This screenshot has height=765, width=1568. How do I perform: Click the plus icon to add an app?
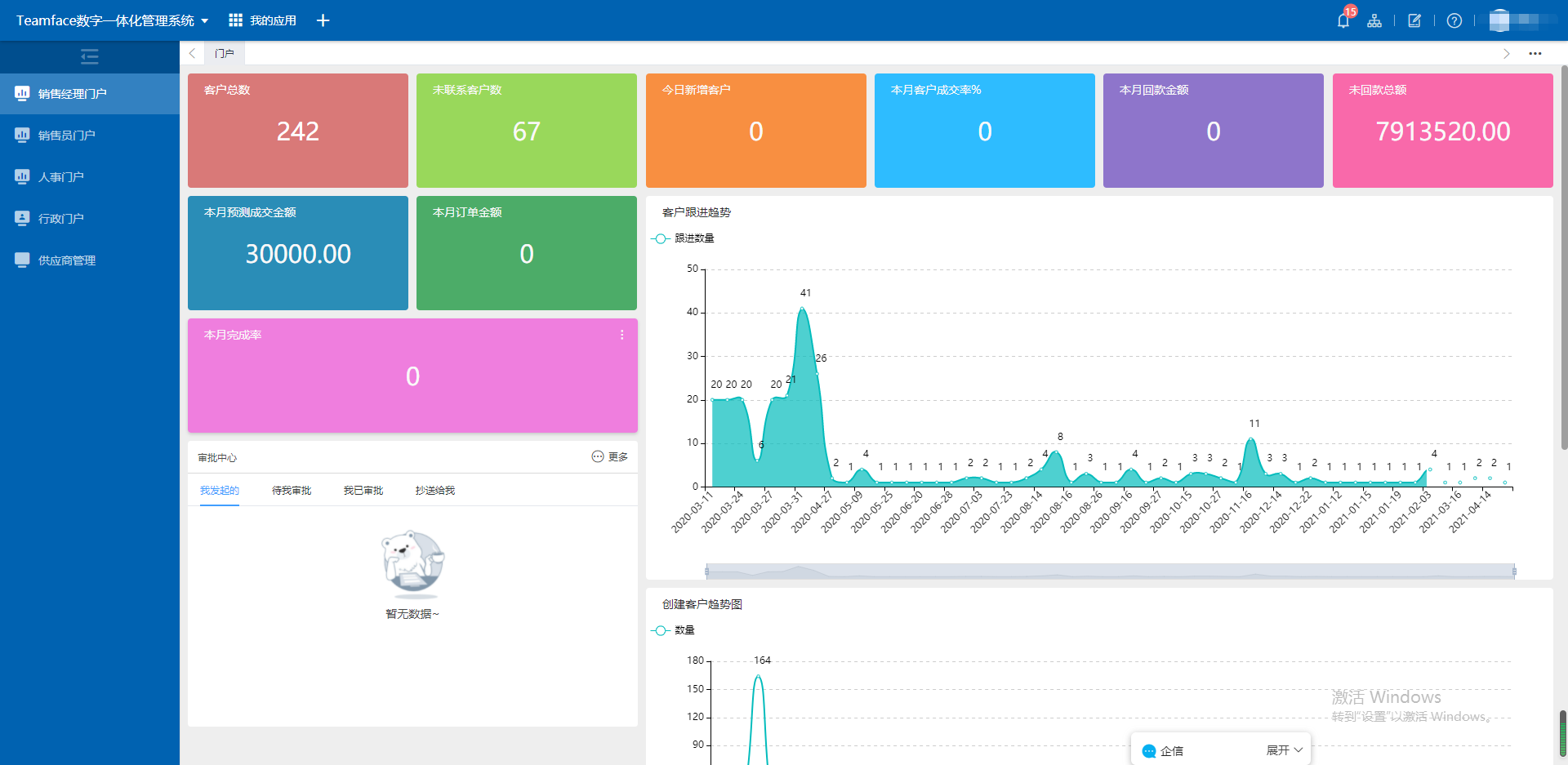click(x=323, y=20)
